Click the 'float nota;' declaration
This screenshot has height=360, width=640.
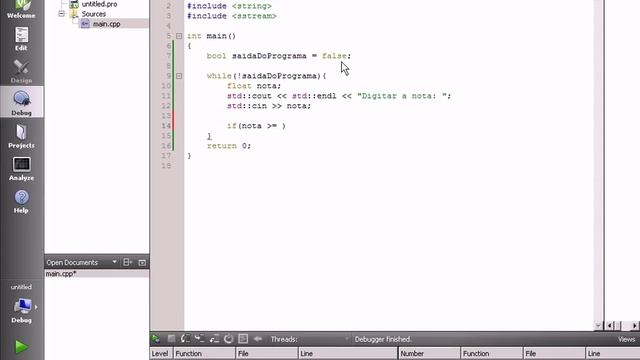coord(254,86)
